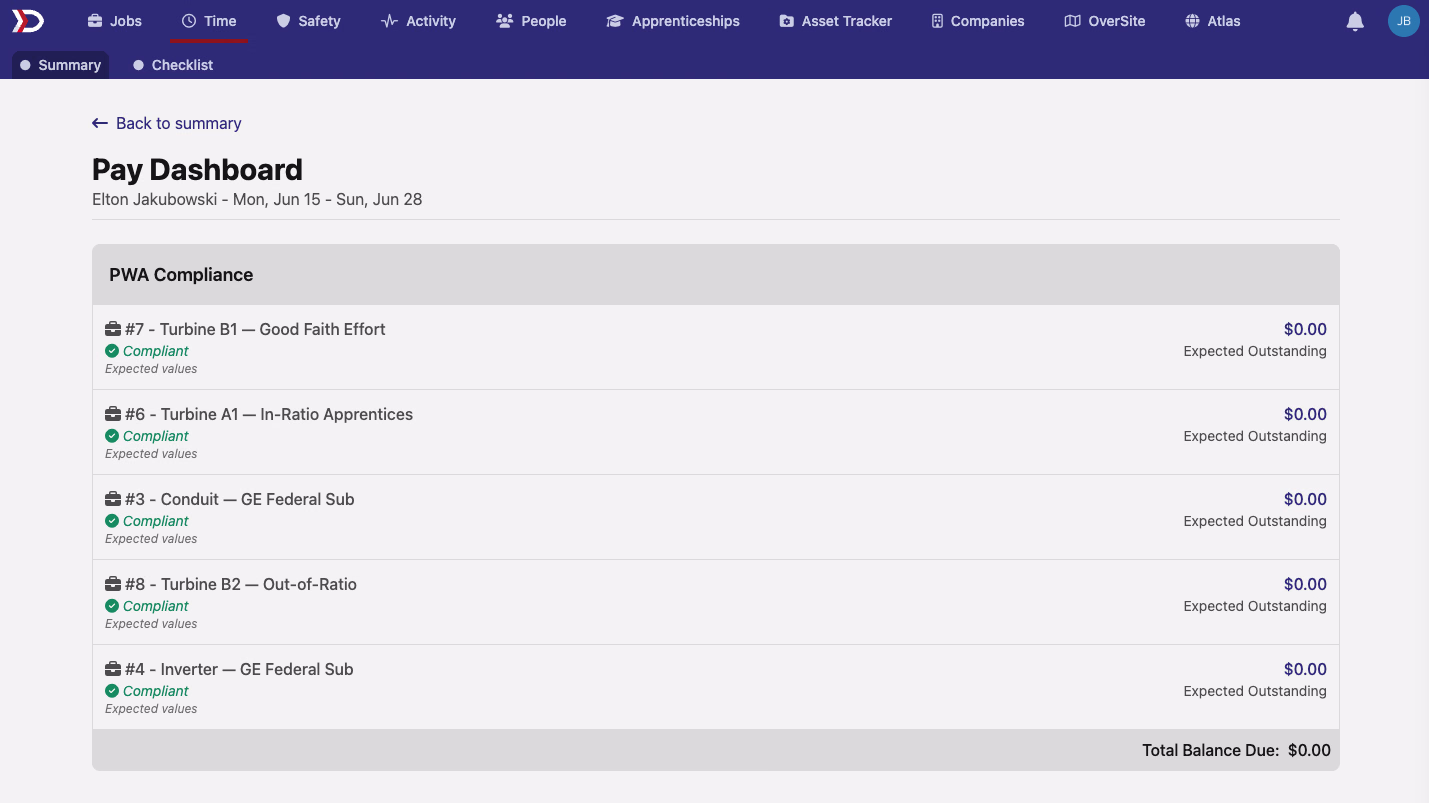Navigate to People

(531, 21)
